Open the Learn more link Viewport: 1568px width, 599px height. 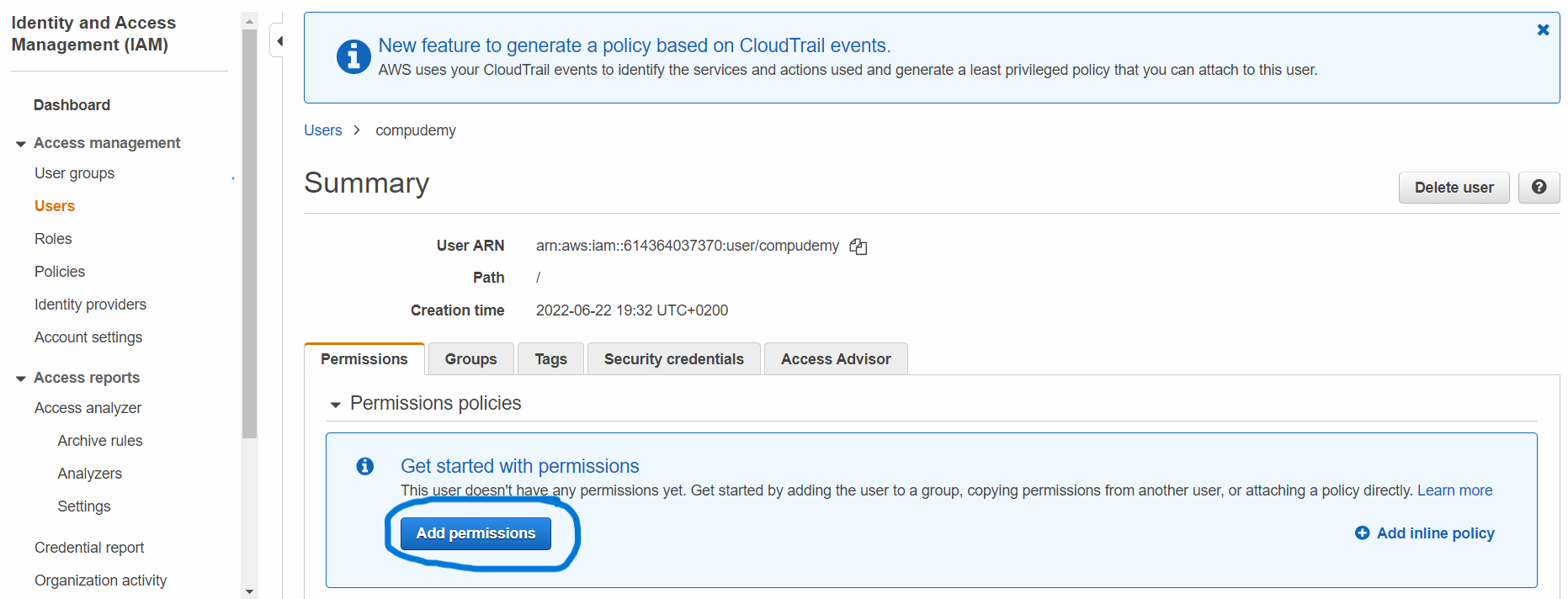click(x=1454, y=490)
